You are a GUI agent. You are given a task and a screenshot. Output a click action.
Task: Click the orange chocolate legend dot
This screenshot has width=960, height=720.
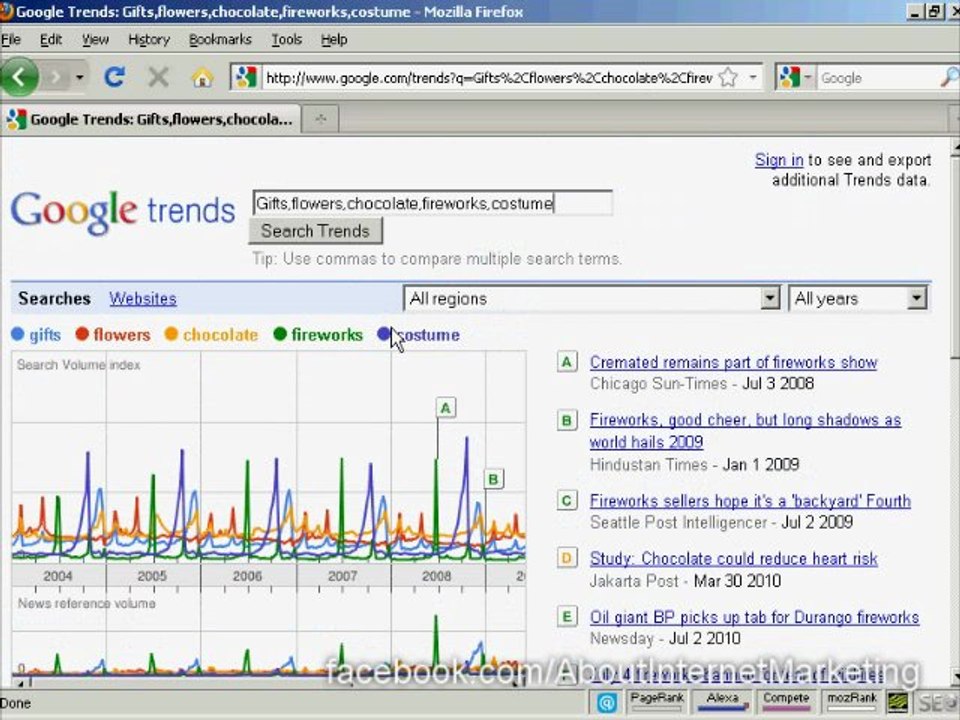tap(171, 334)
